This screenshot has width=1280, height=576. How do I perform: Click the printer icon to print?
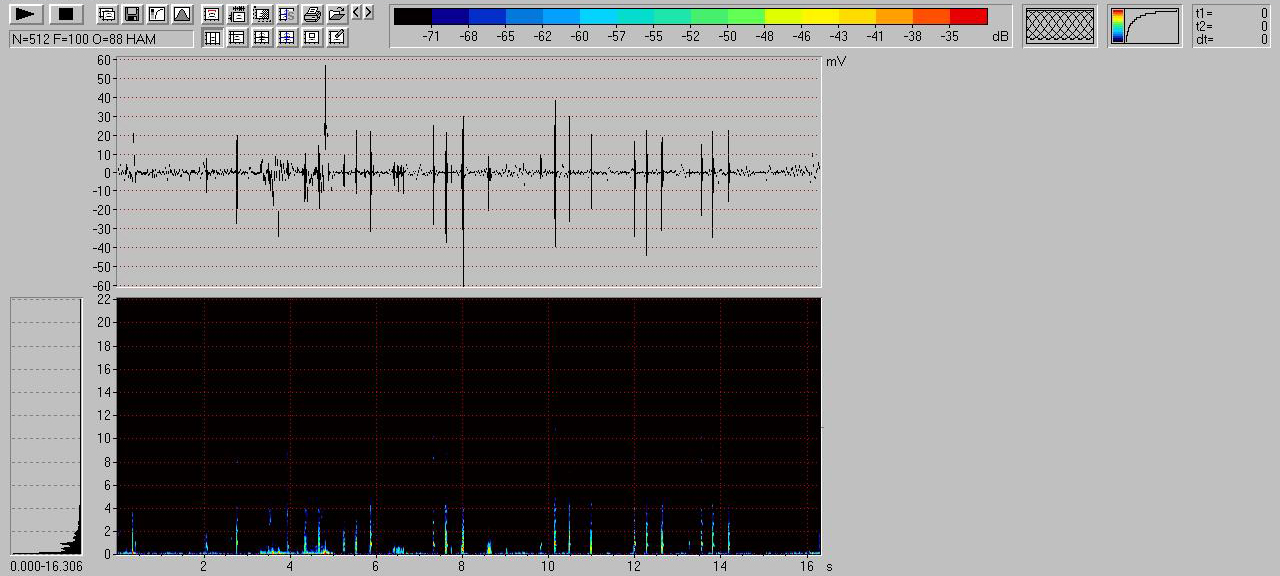[x=312, y=14]
